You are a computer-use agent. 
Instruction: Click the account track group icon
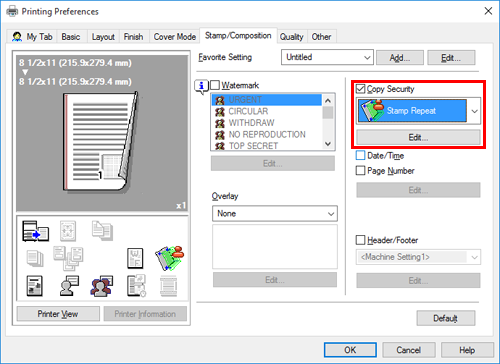click(102, 286)
